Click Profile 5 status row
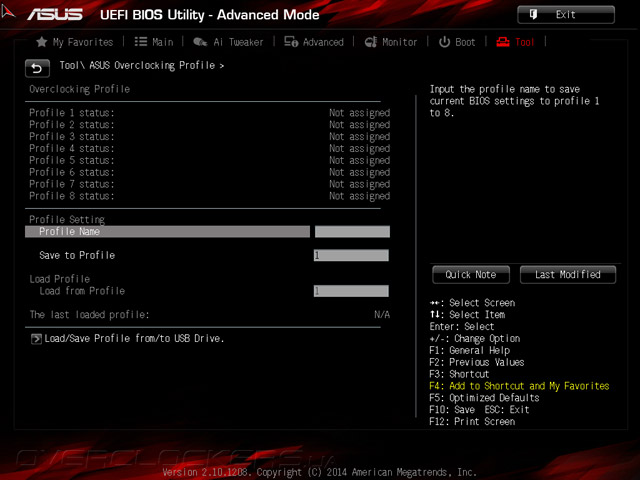This screenshot has height=480, width=640. [209, 160]
